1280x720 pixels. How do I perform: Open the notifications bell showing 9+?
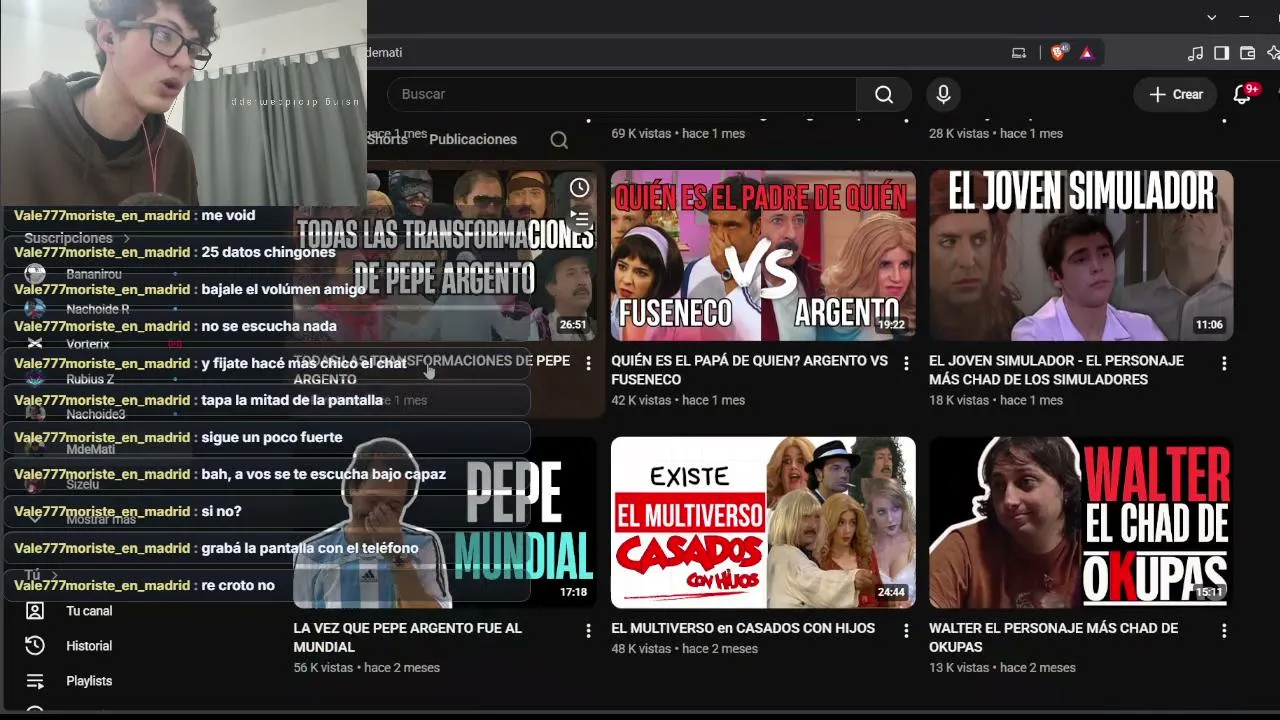1243,94
